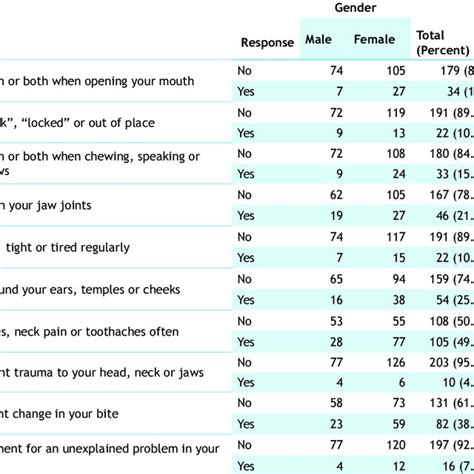
Task: Select the Female column header
Action: pos(374,39)
